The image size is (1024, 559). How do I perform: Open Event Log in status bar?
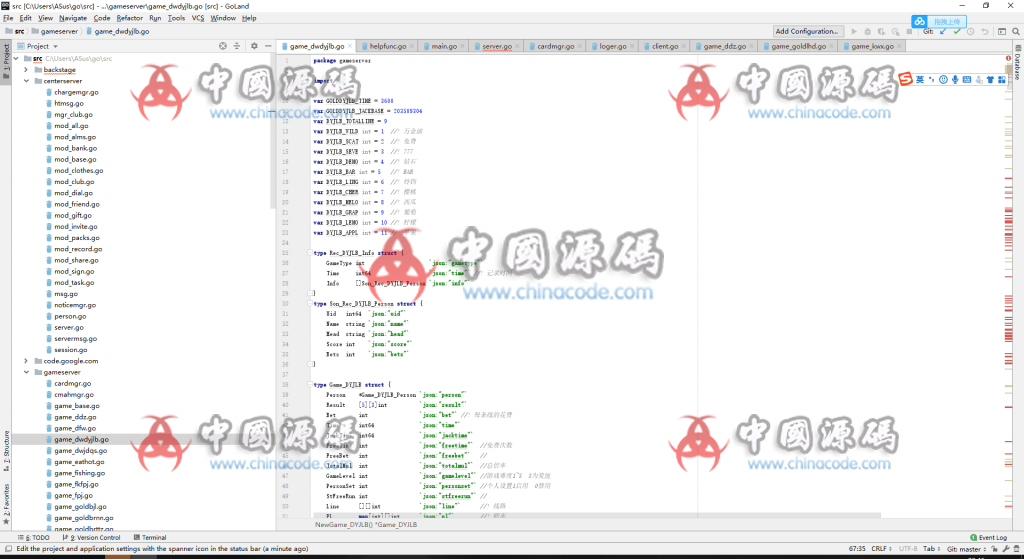coord(988,537)
